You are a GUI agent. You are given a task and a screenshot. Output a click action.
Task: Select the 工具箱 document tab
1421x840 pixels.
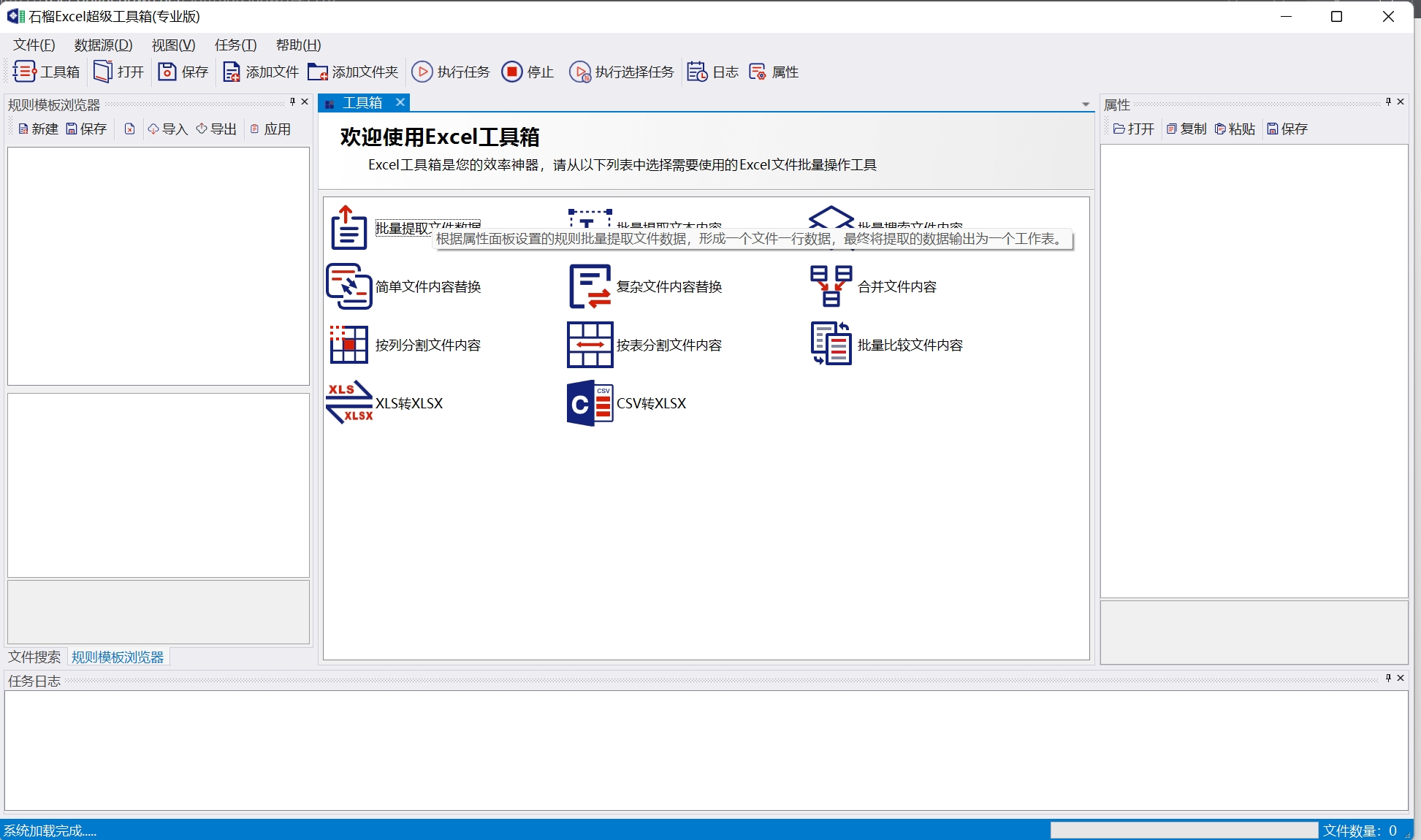(362, 103)
